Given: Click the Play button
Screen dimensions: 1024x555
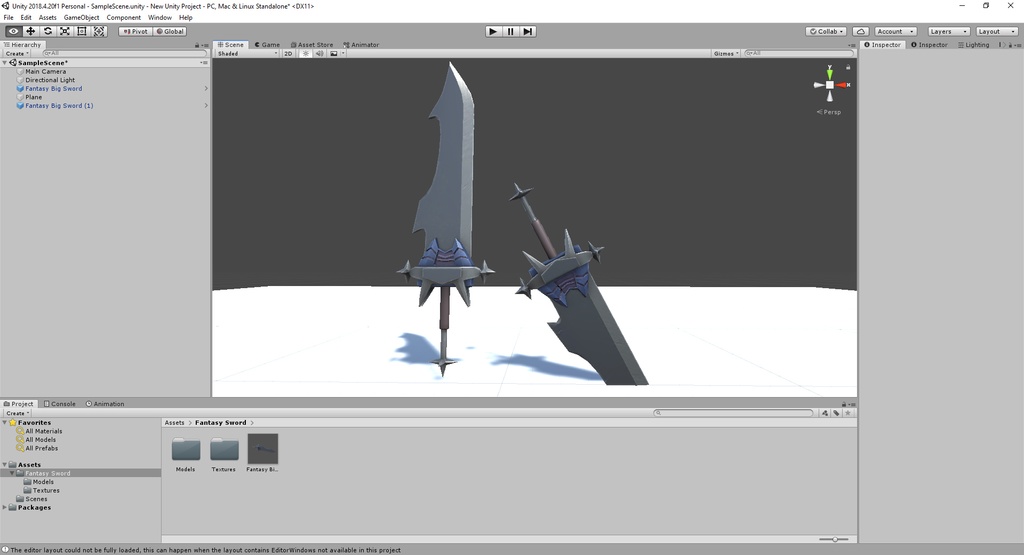Looking at the screenshot, I should coord(493,31).
